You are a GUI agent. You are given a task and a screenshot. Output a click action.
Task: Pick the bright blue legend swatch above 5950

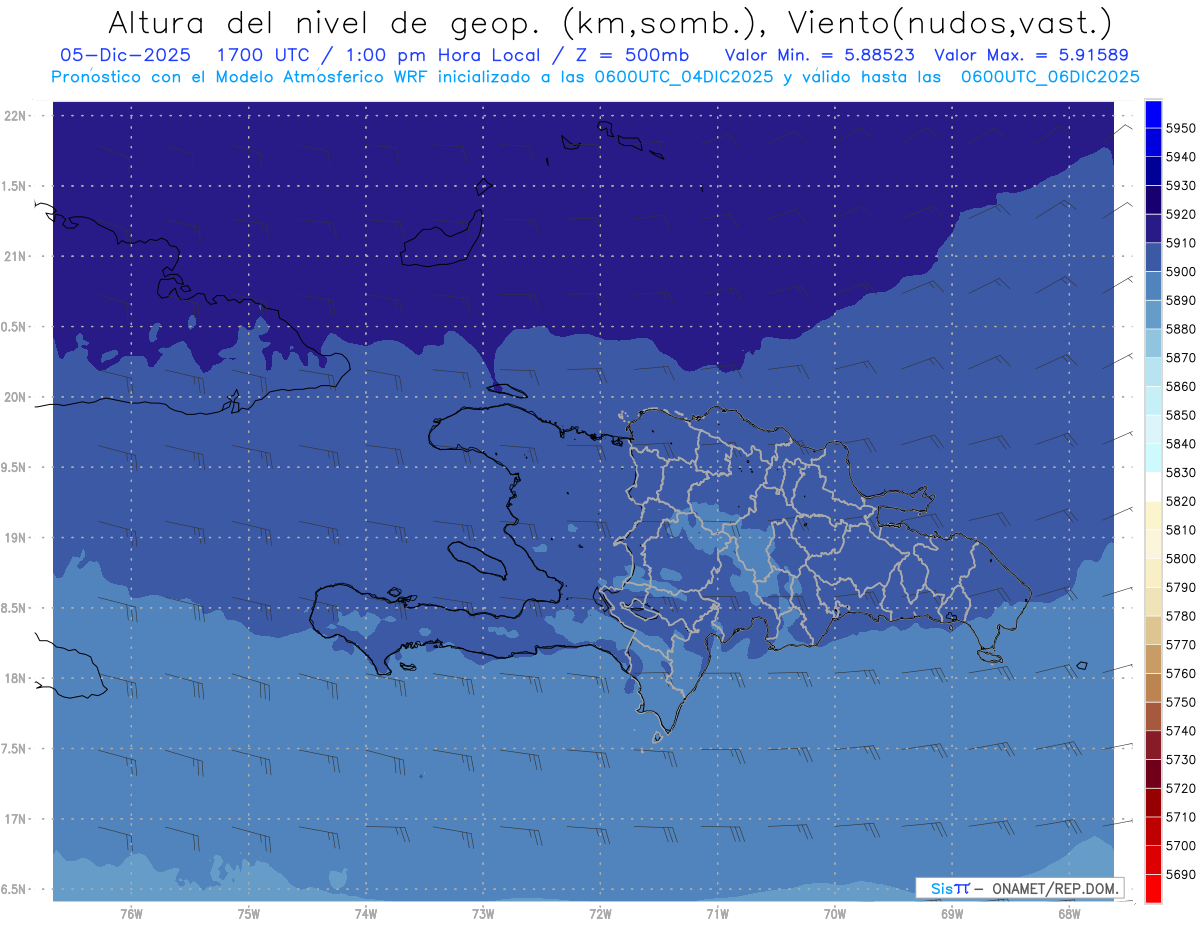[1153, 114]
